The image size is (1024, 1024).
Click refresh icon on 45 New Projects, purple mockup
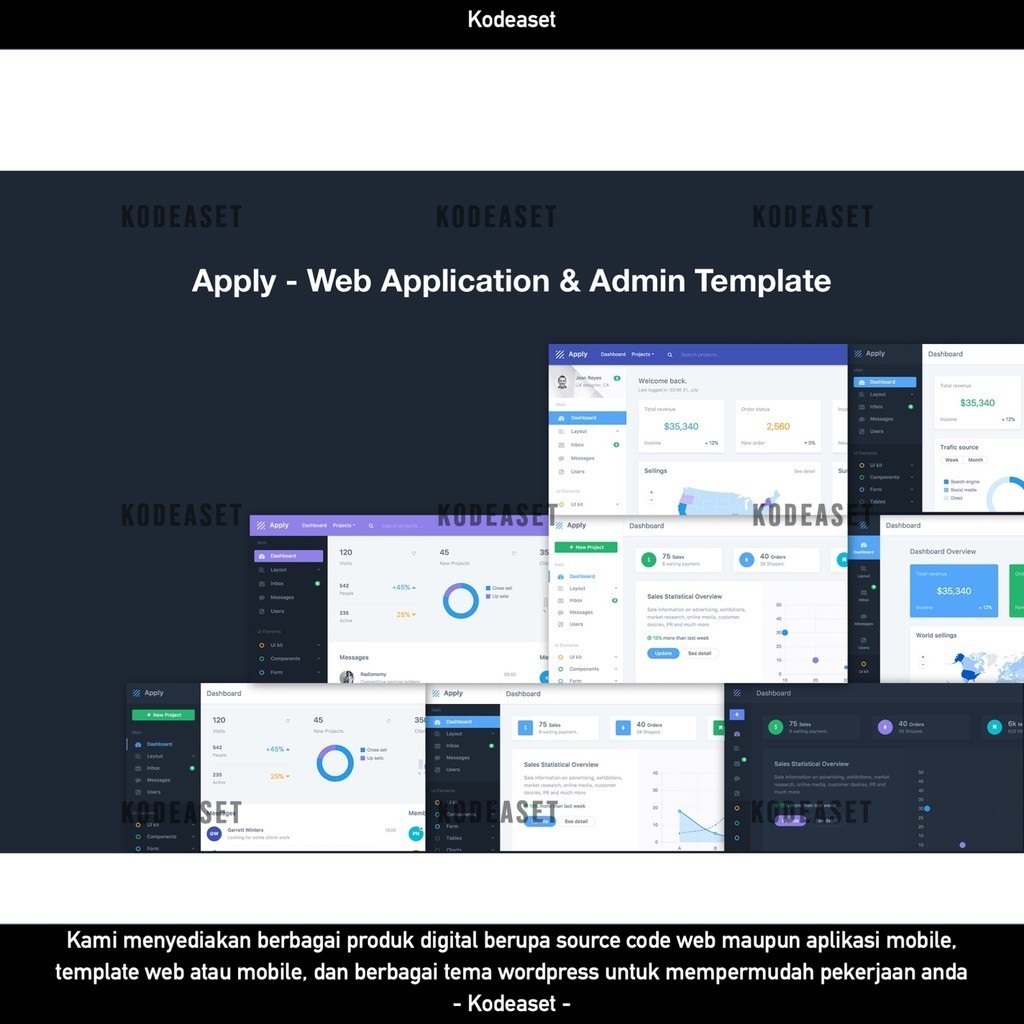514,553
